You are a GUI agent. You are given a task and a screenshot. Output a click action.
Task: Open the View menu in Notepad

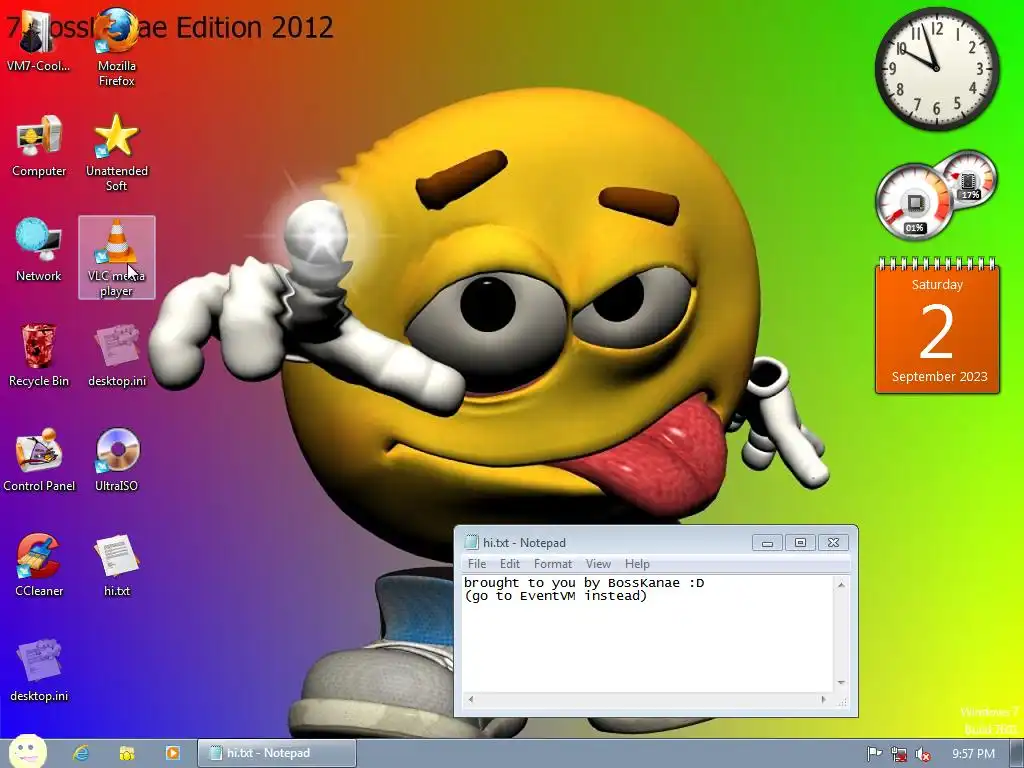tap(598, 564)
